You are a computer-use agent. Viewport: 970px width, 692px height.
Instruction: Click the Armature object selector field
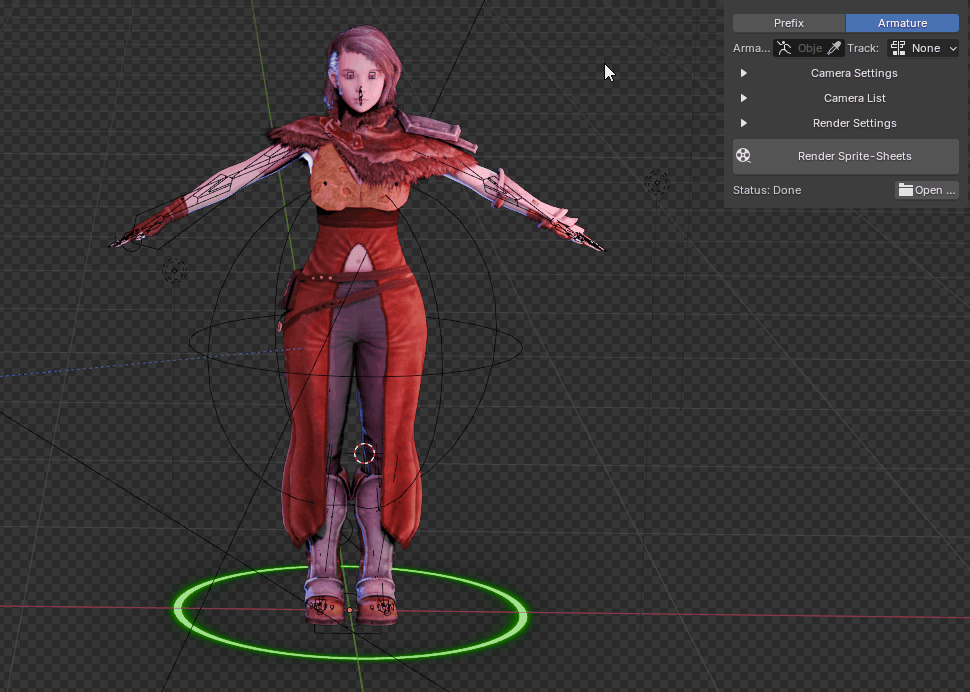click(x=808, y=48)
